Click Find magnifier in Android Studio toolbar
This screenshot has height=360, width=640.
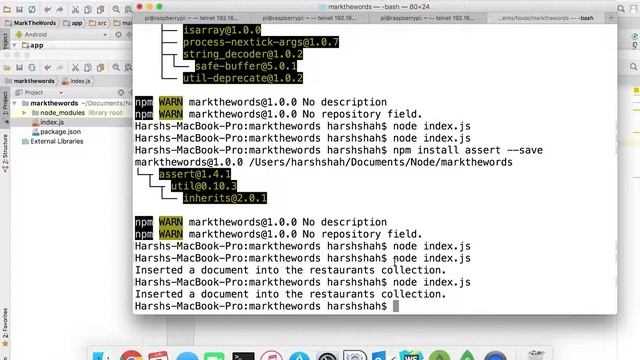[116, 9]
